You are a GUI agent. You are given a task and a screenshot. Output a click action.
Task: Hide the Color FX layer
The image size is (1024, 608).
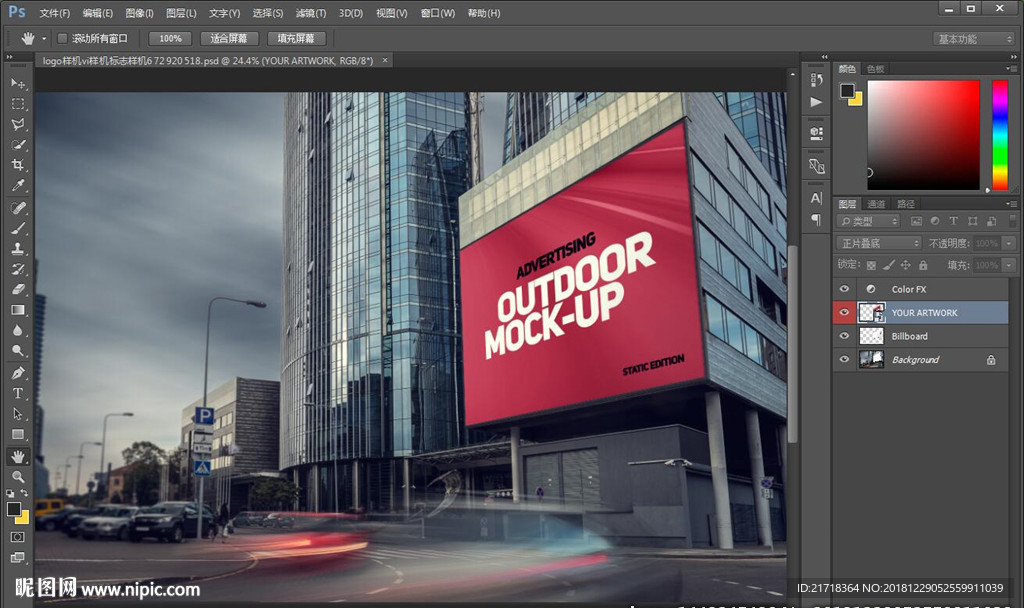tap(844, 289)
